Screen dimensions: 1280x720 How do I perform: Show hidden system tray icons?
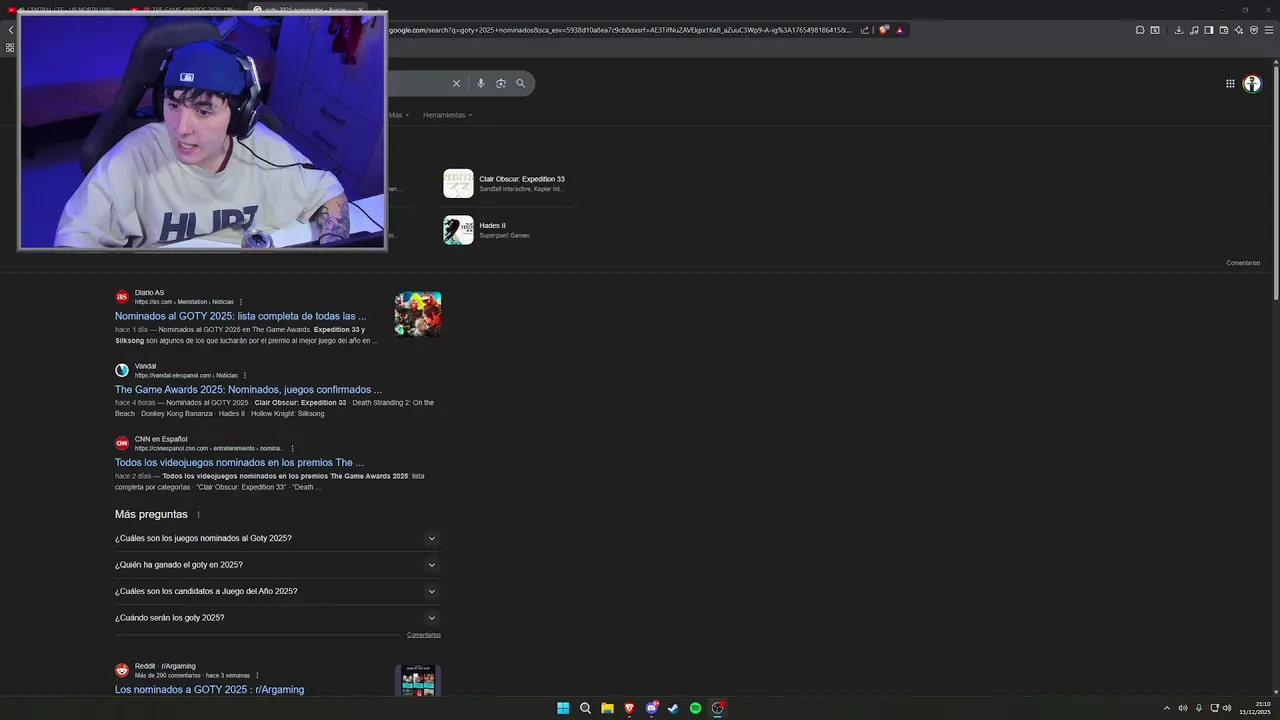click(x=1166, y=708)
